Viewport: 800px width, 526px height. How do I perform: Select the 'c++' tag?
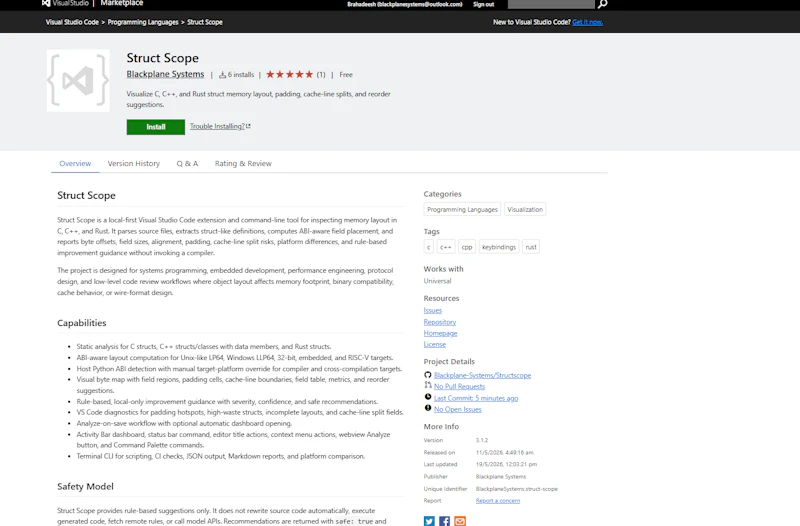click(446, 247)
